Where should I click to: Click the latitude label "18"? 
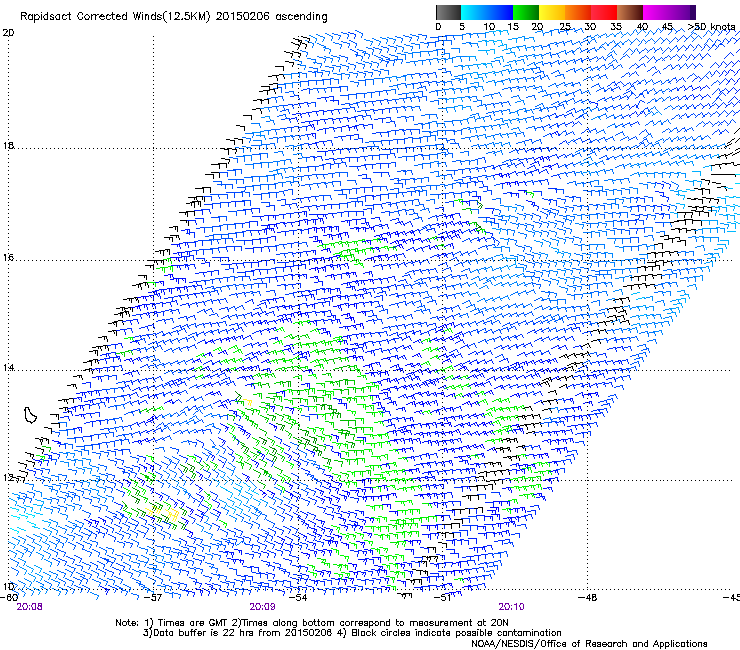pyautogui.click(x=8, y=145)
